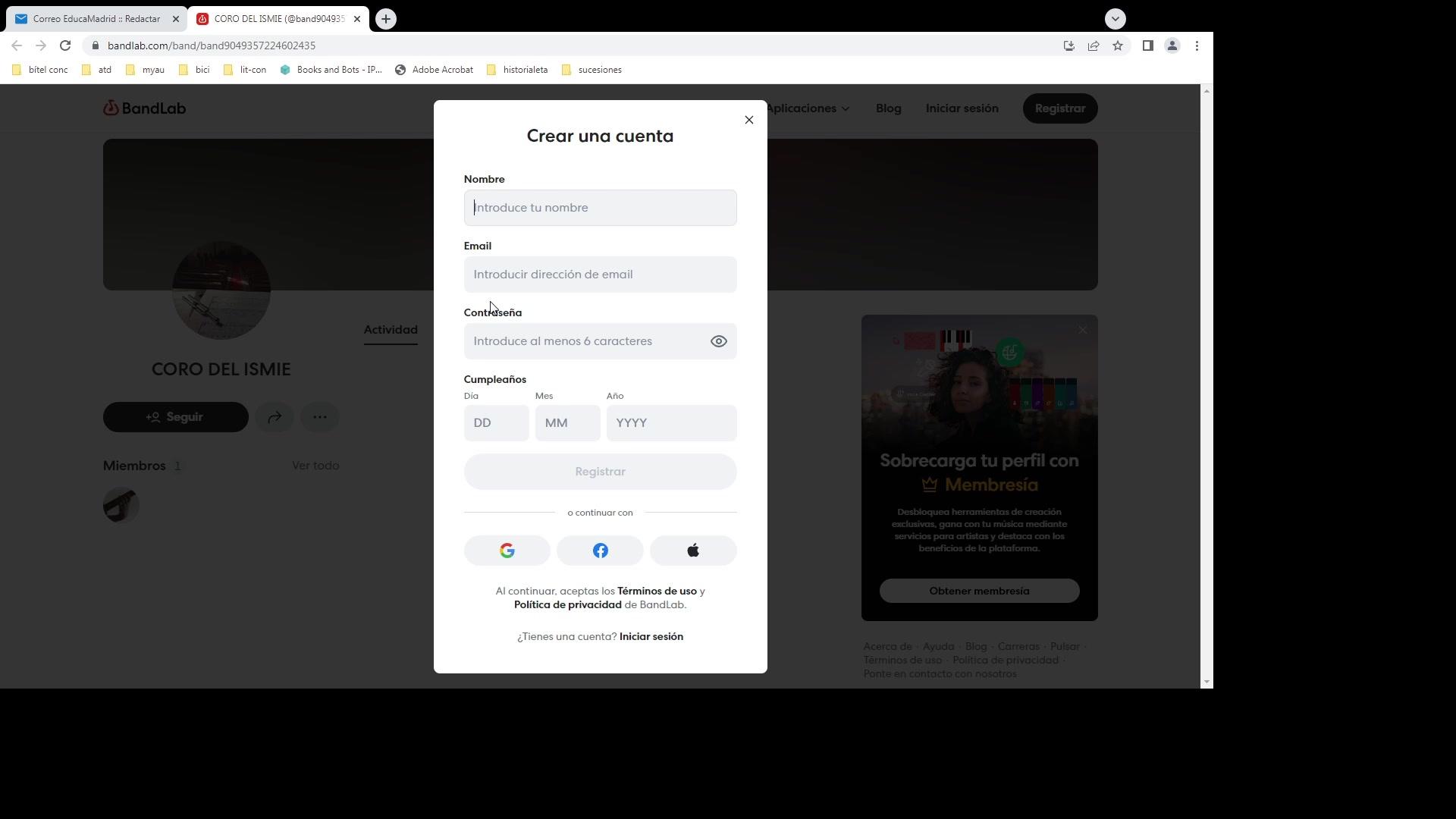Toggle password visibility eye icon
The image size is (1456, 819).
click(718, 341)
